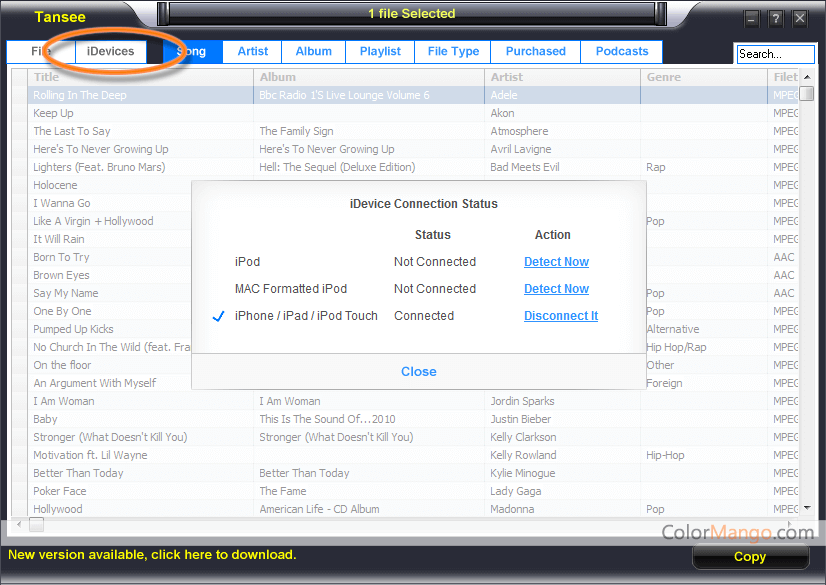826x585 pixels.
Task: Select the Podcasts tab
Action: [622, 51]
